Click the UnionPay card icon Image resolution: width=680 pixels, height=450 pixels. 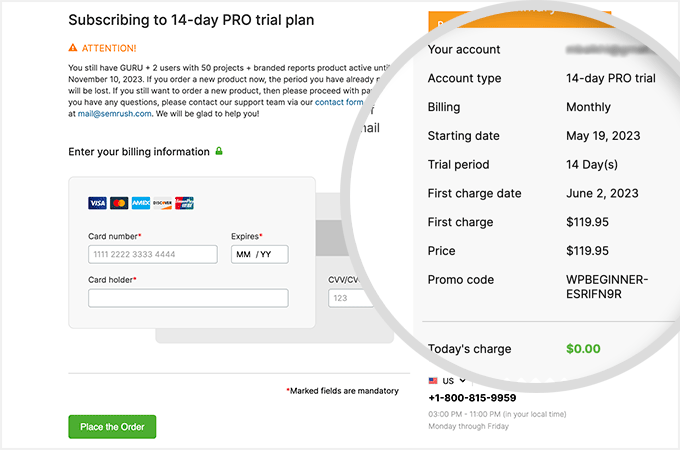click(184, 203)
